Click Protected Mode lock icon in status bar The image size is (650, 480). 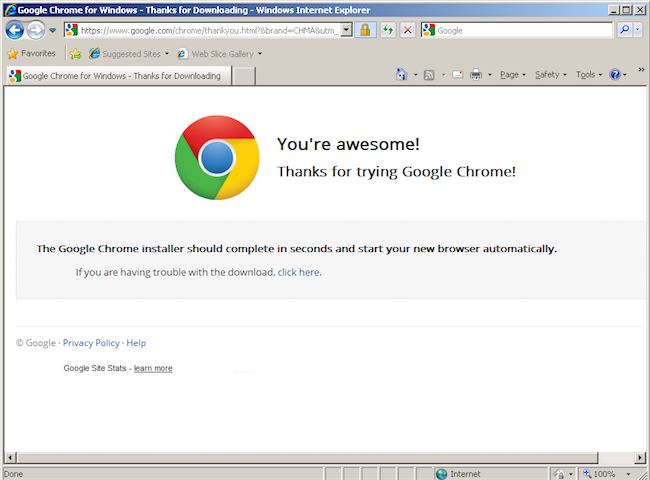click(558, 474)
